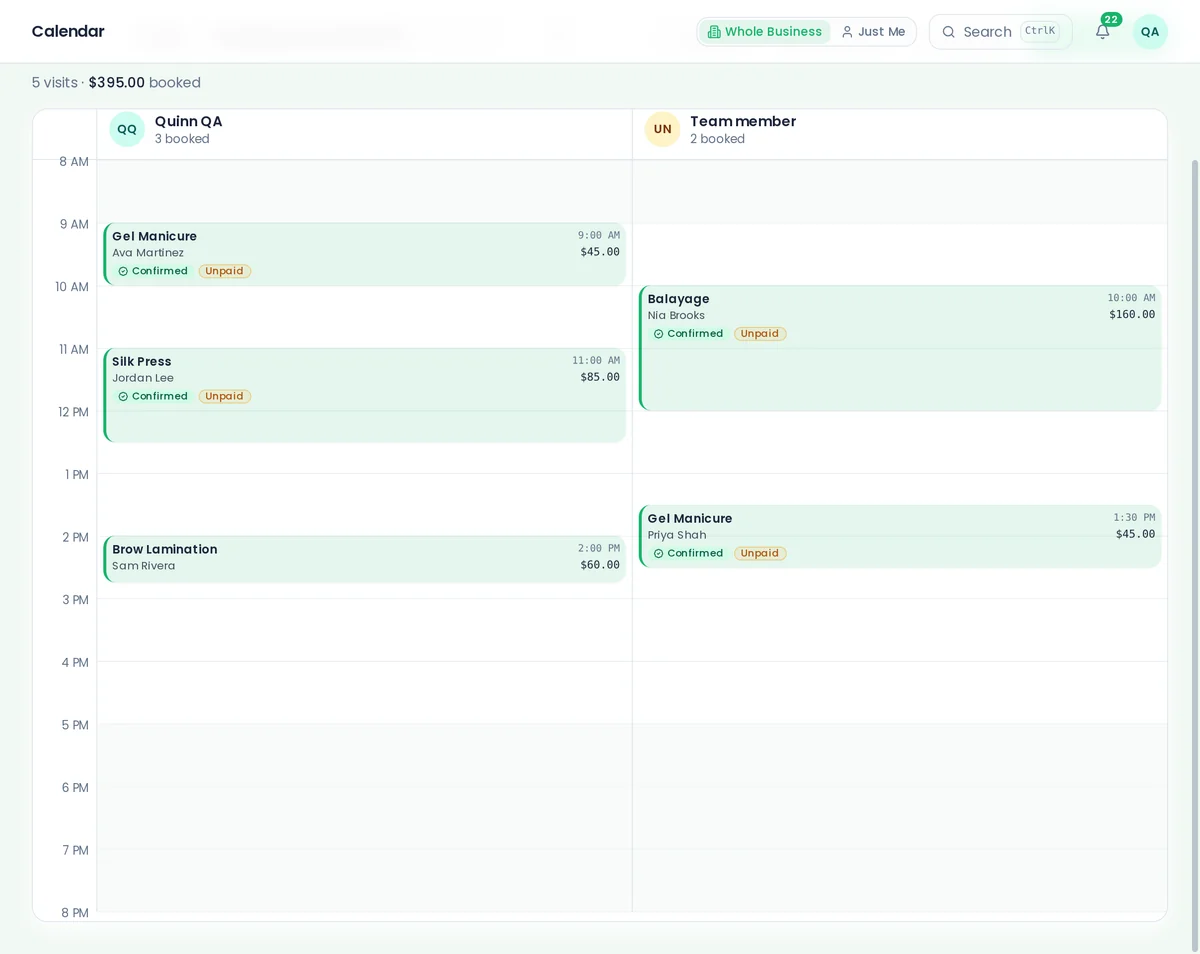Click the 10:00 AM time on Balayage

click(x=1131, y=298)
